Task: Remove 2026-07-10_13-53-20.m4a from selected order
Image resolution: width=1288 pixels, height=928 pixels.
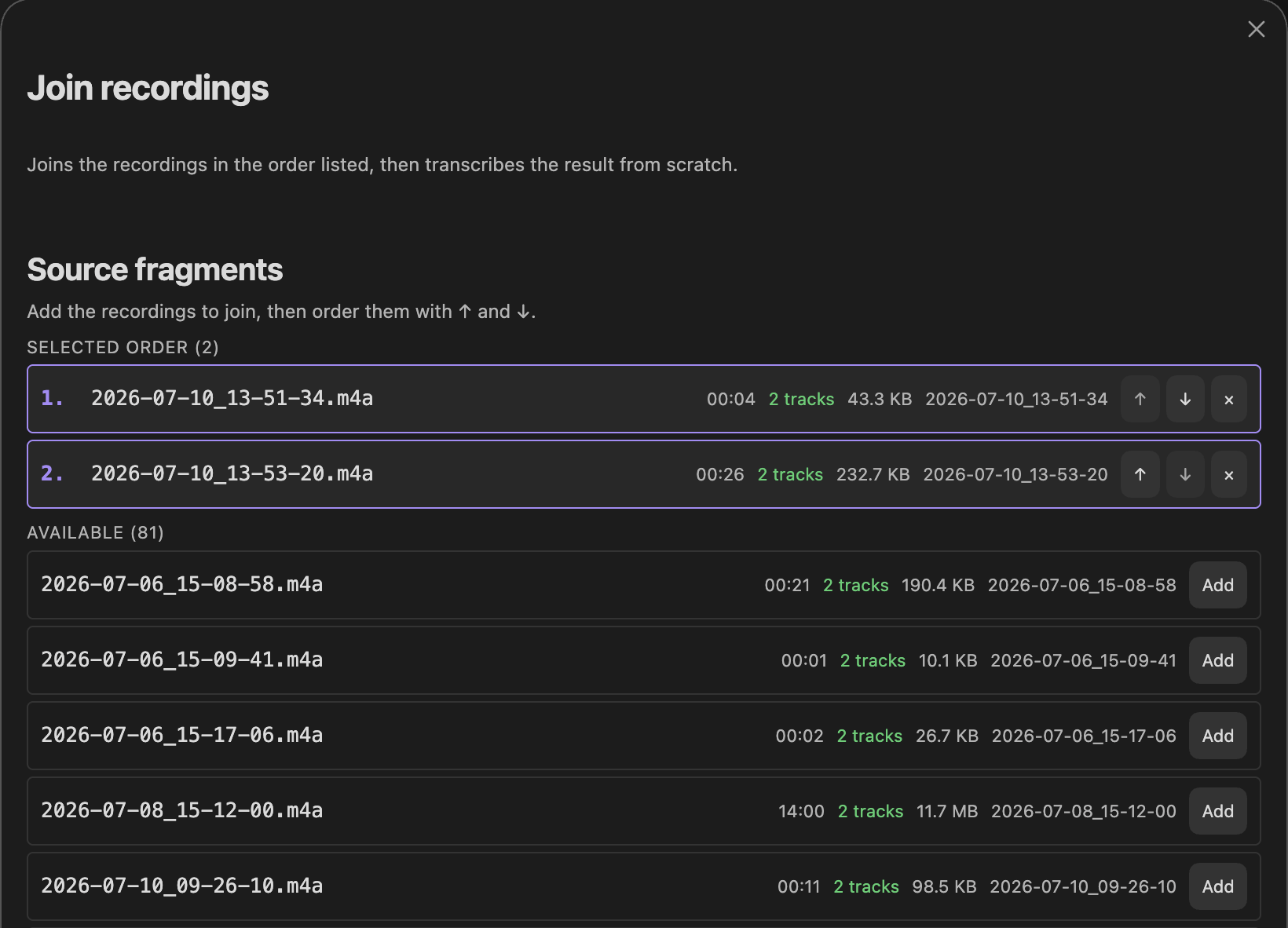Action: [x=1229, y=474]
